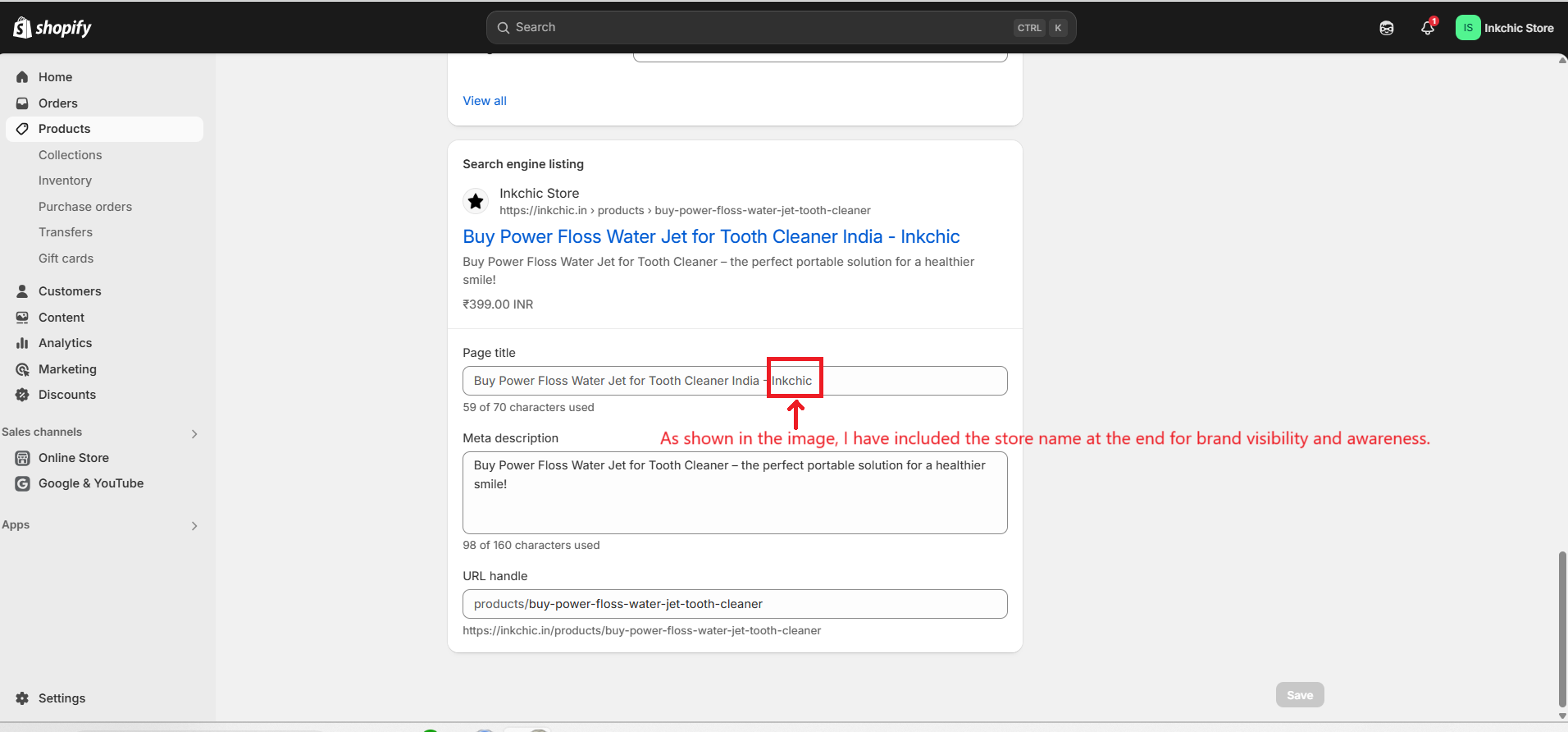Expand Sales channels chevron

[194, 433]
